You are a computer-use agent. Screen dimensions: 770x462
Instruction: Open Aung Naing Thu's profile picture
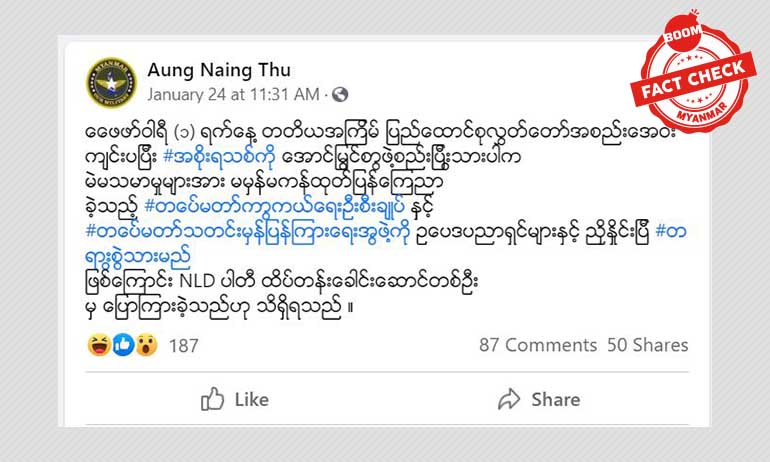pyautogui.click(x=111, y=82)
